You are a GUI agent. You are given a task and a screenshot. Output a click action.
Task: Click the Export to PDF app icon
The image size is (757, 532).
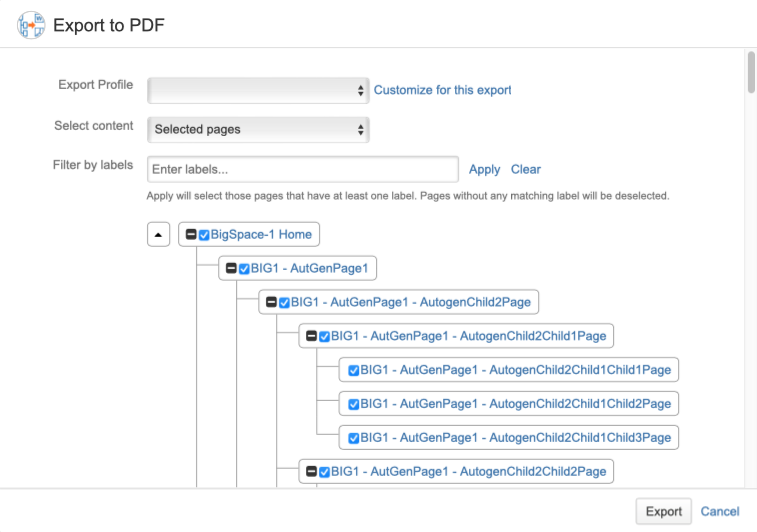pos(31,25)
